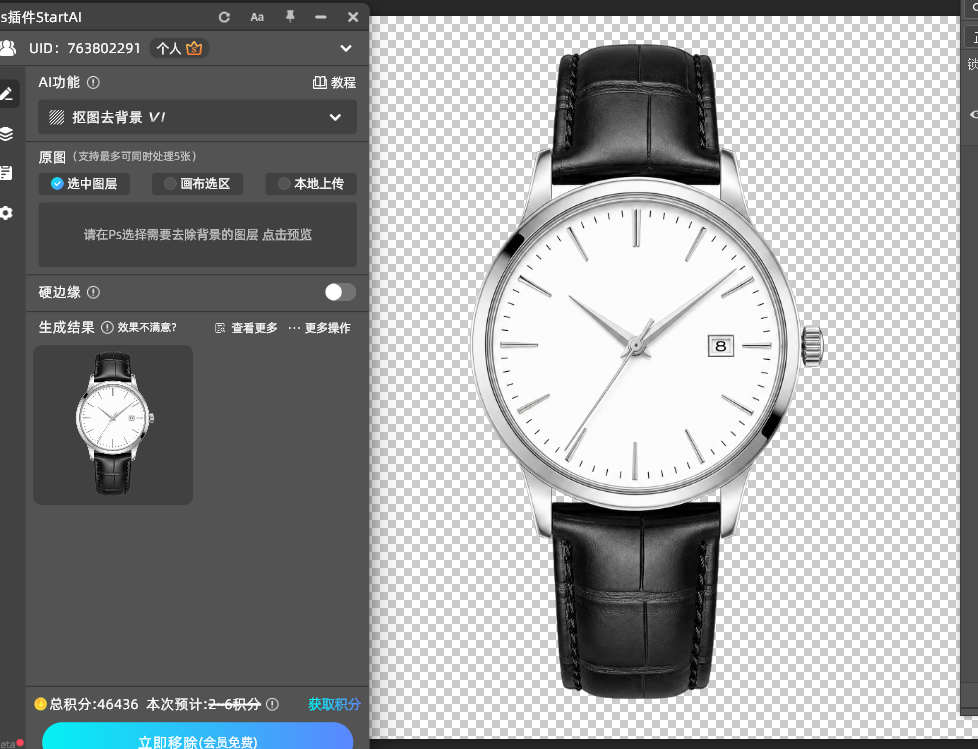Screen dimensions: 978x749
Task: Click the crown membership badge
Action: (x=194, y=48)
